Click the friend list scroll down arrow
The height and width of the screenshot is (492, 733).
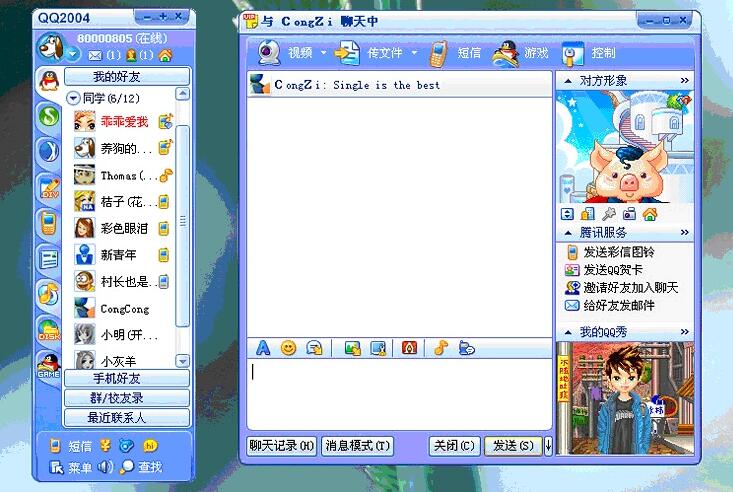tap(182, 361)
